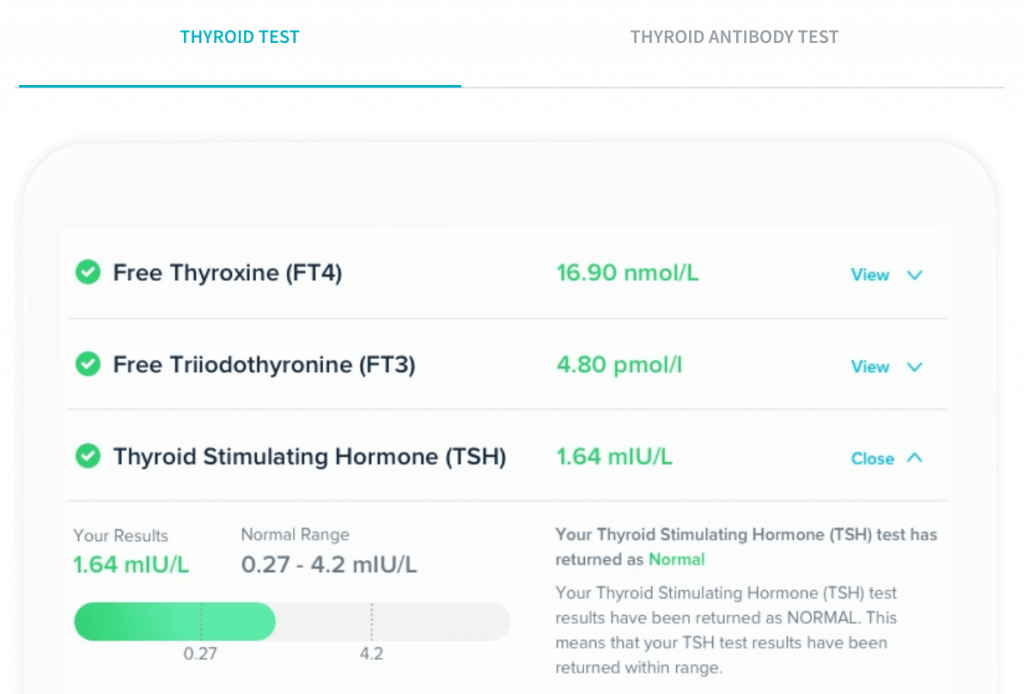Click the green checkmark beside Free Triiodothyronine (FT3)
1024x694 pixels.
coord(88,364)
